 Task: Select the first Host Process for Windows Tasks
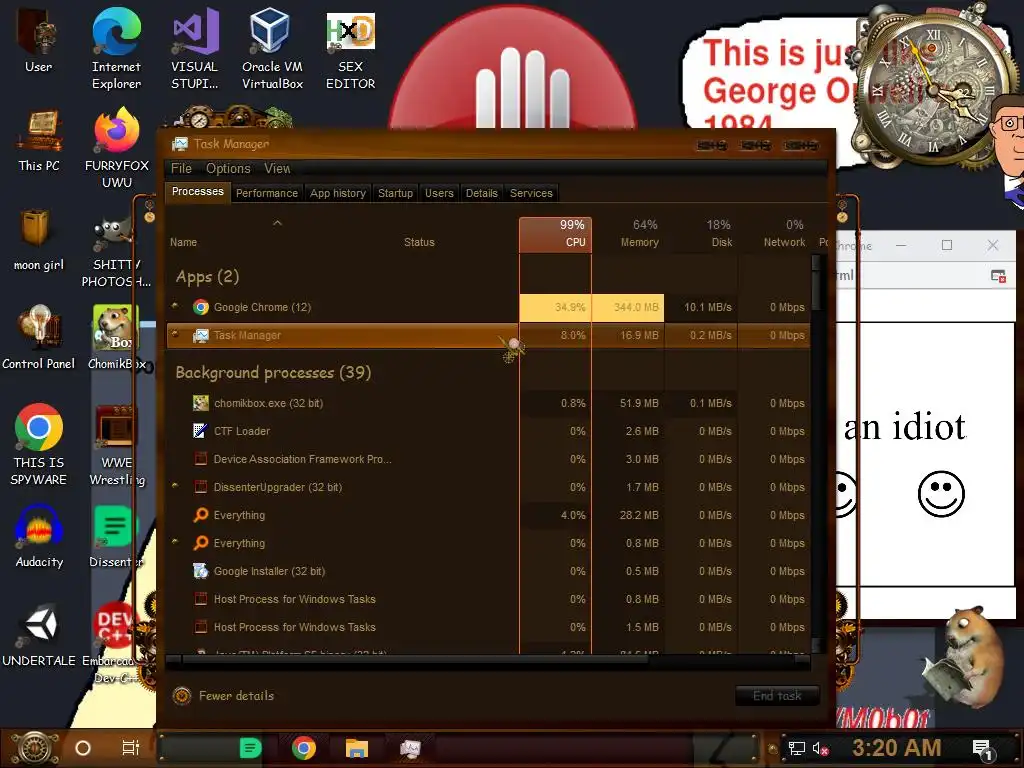click(488, 599)
